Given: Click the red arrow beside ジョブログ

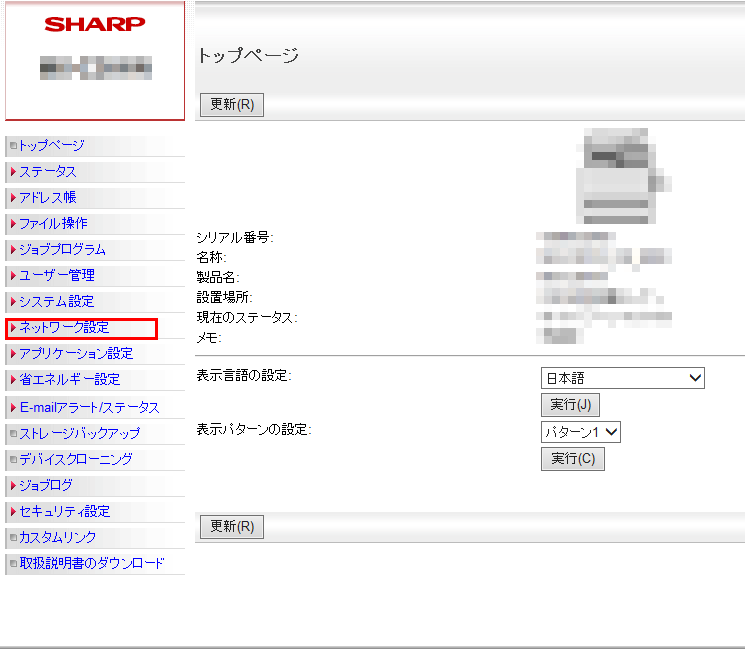Looking at the screenshot, I should tap(13, 485).
